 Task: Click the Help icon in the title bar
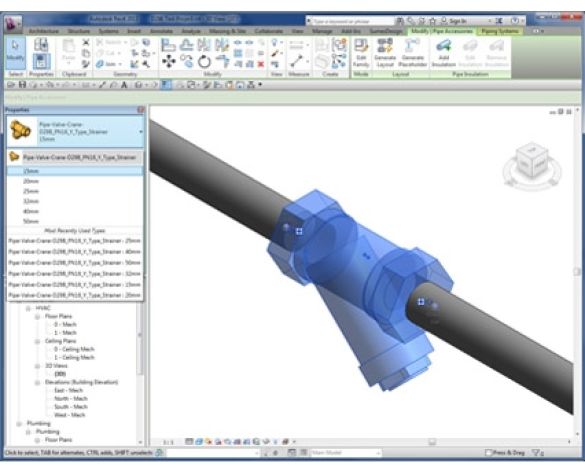(514, 21)
